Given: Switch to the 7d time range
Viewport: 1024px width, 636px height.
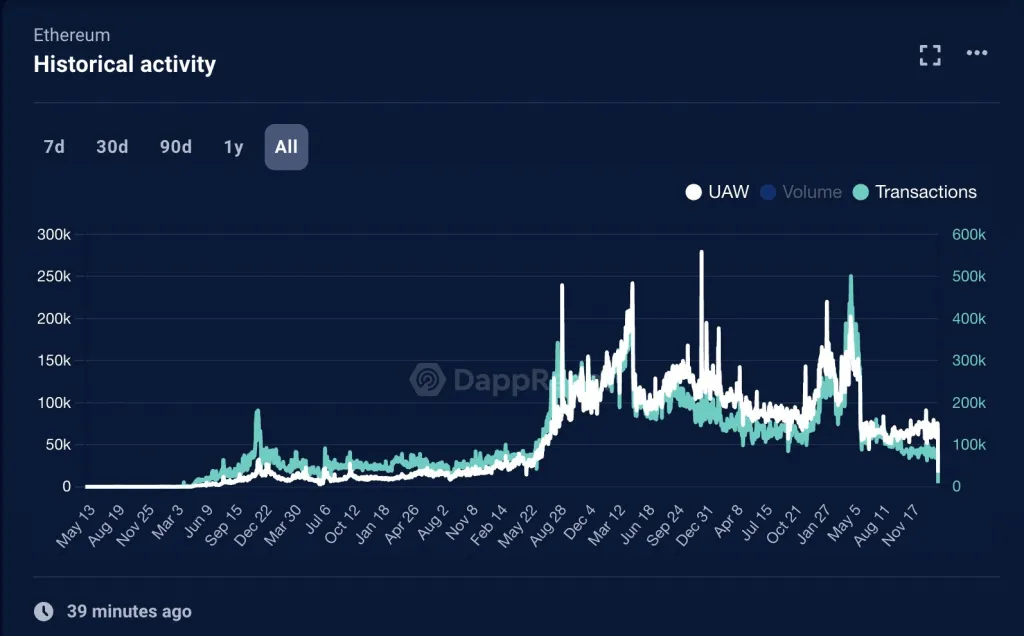Looking at the screenshot, I should tap(53, 146).
